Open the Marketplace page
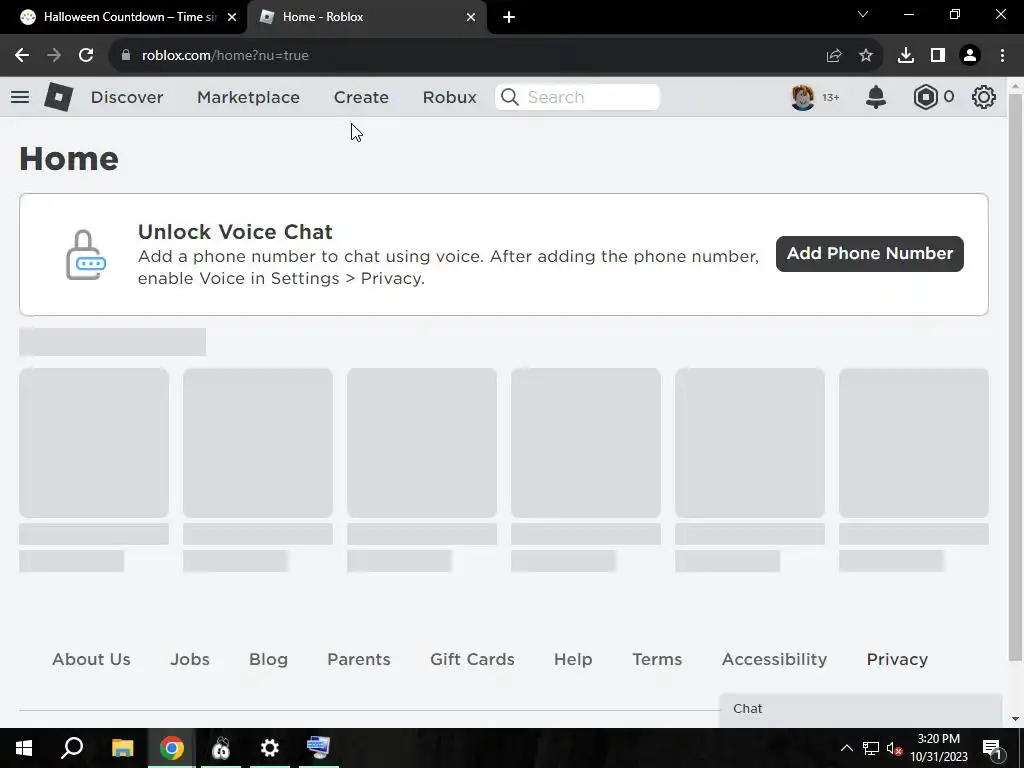 click(x=248, y=97)
